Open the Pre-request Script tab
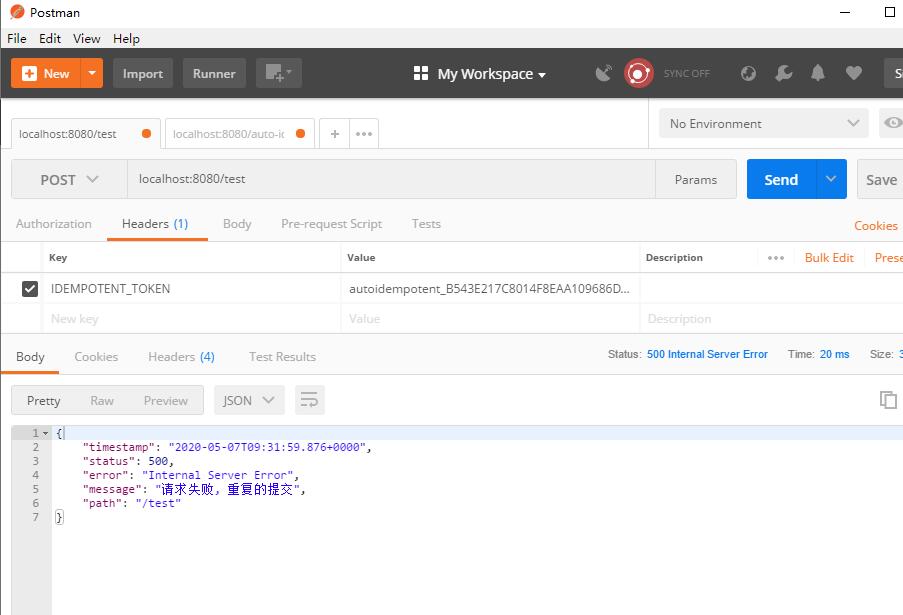The width and height of the screenshot is (903, 615). click(331, 224)
